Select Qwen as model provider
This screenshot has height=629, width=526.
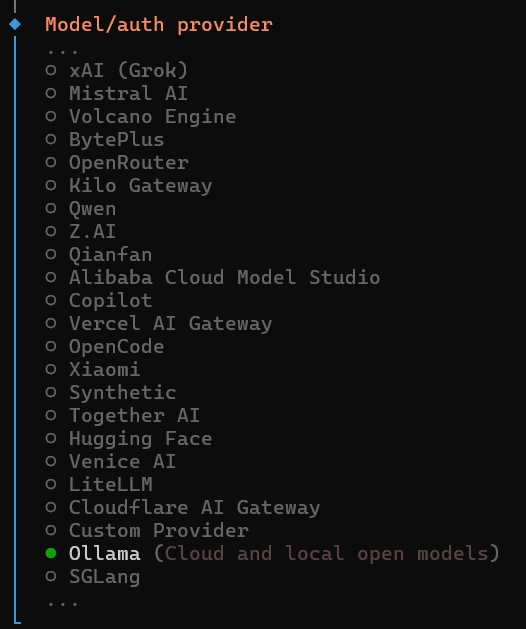tap(81, 209)
